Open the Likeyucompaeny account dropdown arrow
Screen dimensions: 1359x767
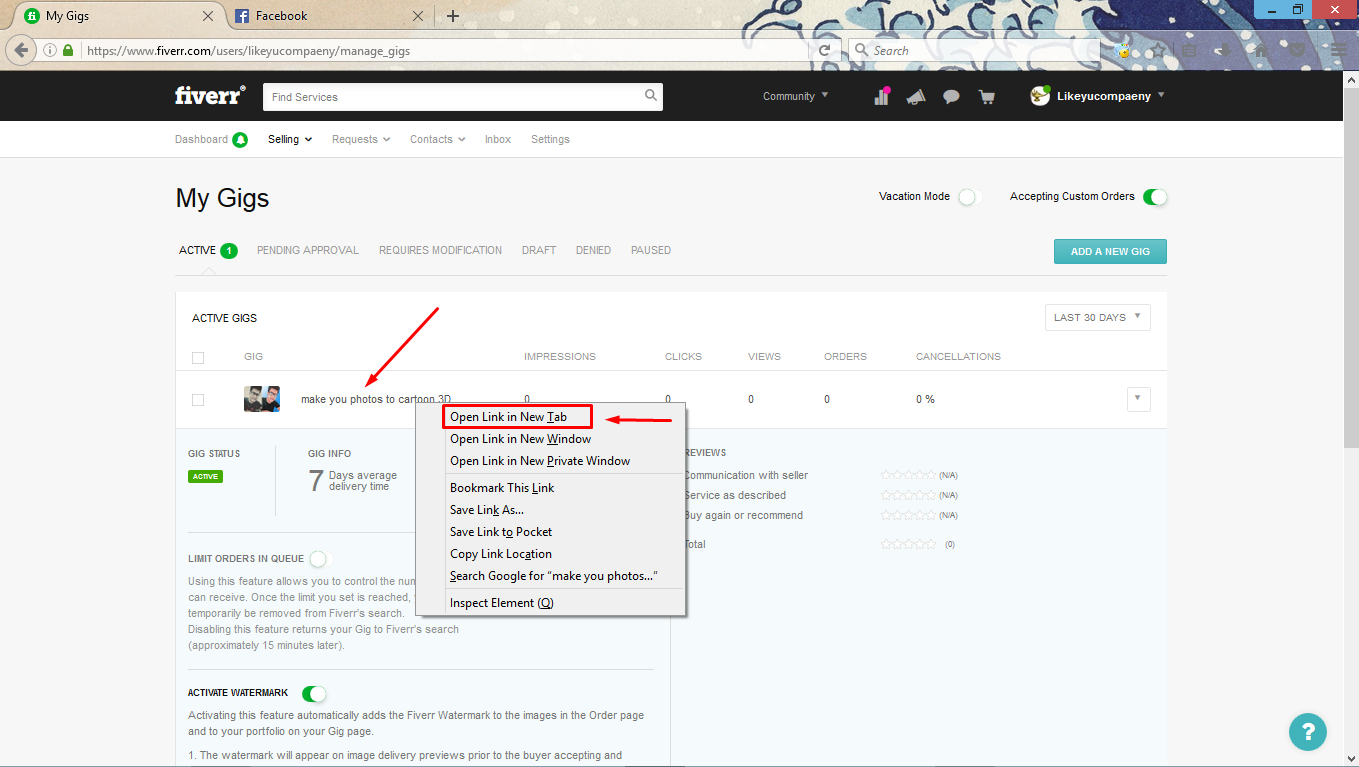pos(1161,95)
